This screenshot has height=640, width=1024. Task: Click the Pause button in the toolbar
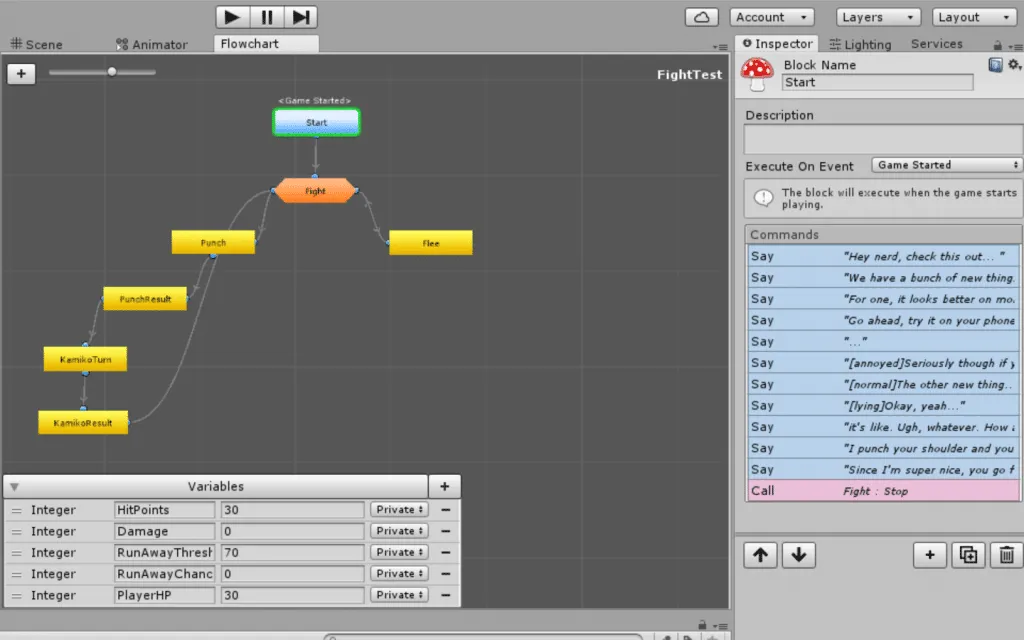(265, 16)
